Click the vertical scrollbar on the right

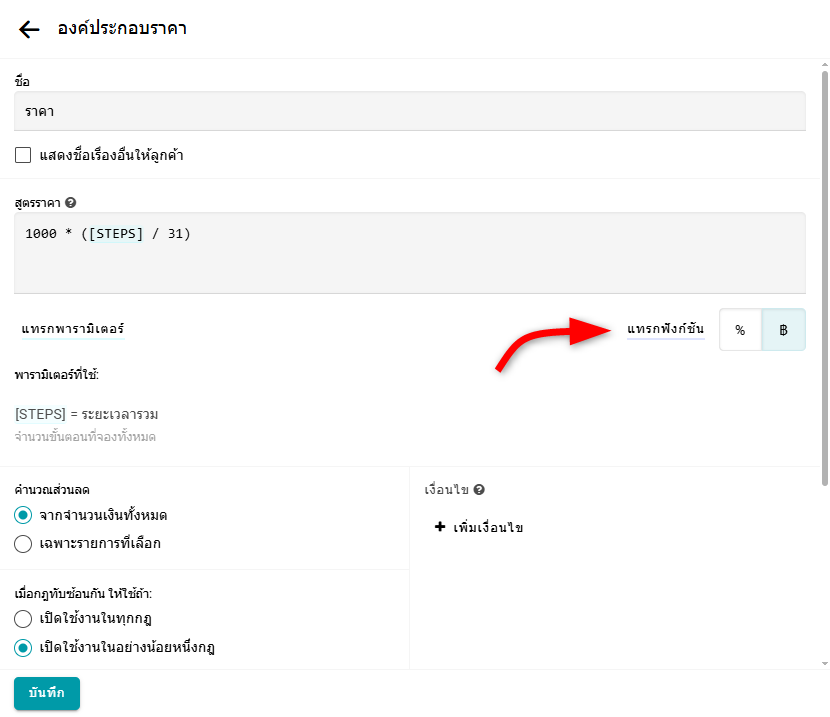[824, 300]
